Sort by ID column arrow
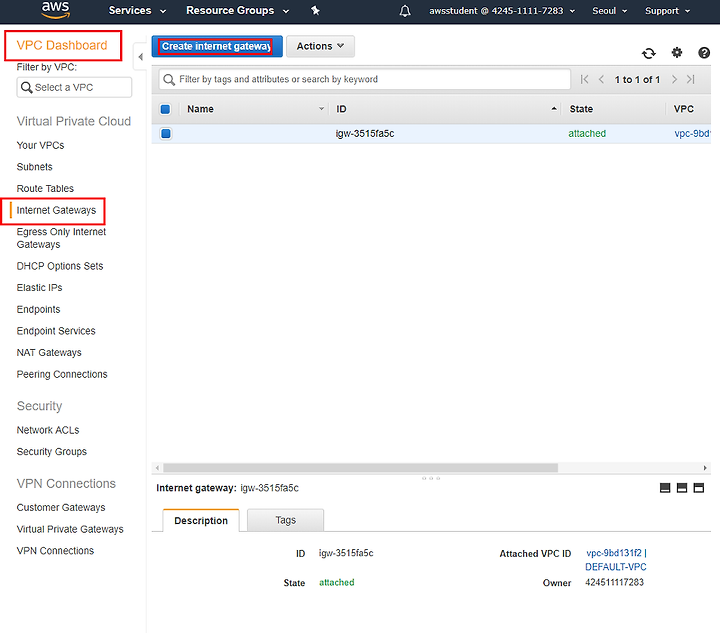The image size is (720, 633). (x=554, y=109)
